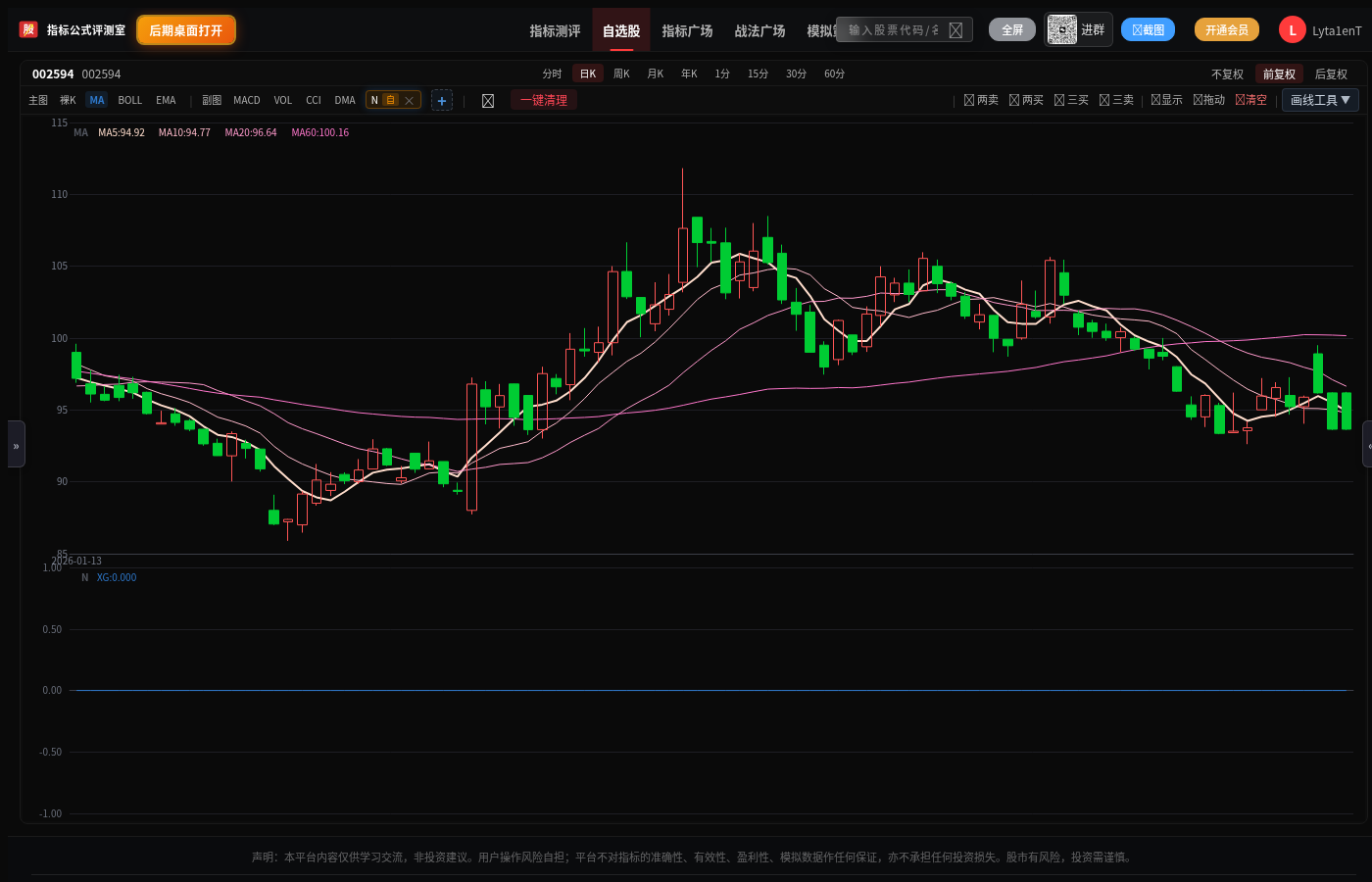Toggle the 显示 drawing option
The height and width of the screenshot is (882, 1372).
coord(1166,100)
